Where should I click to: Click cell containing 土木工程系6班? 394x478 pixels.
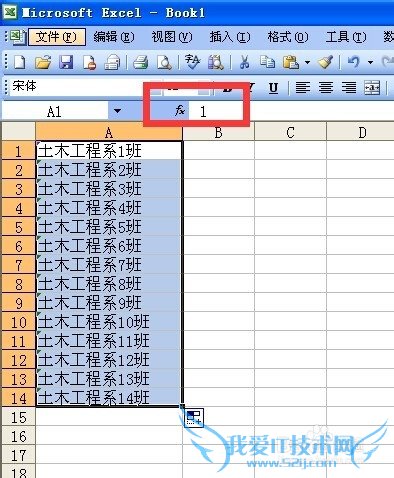(109, 246)
